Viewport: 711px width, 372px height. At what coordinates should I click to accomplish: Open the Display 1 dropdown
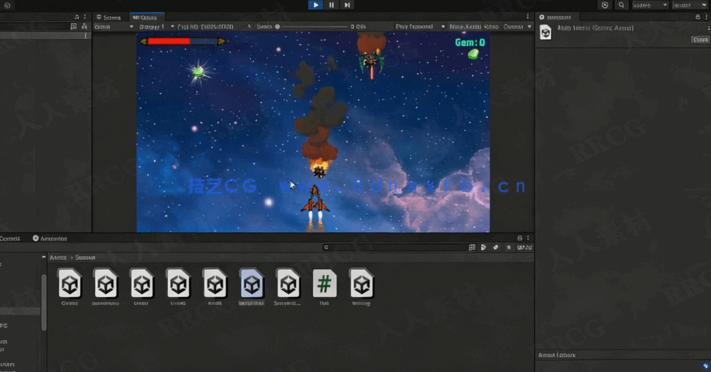pyautogui.click(x=156, y=27)
